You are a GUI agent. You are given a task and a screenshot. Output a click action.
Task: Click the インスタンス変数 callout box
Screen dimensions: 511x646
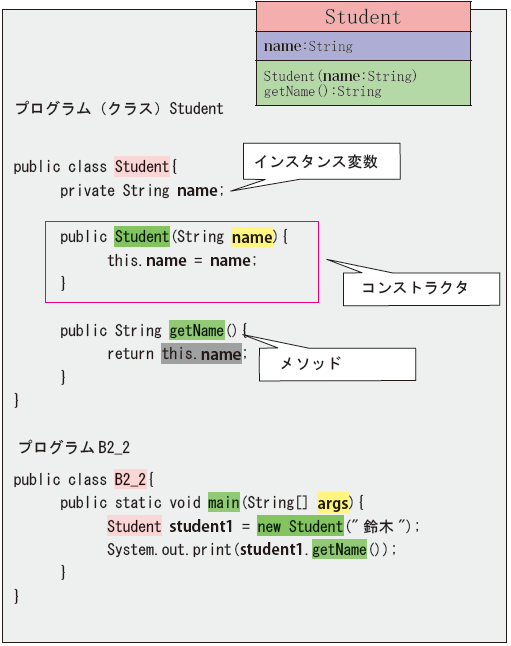321,162
